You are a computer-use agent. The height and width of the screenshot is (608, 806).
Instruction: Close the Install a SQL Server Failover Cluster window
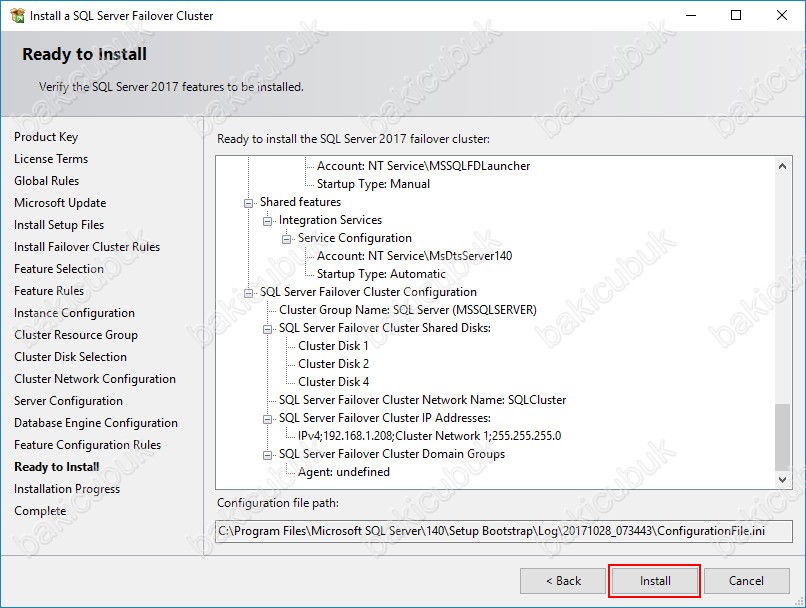(781, 15)
